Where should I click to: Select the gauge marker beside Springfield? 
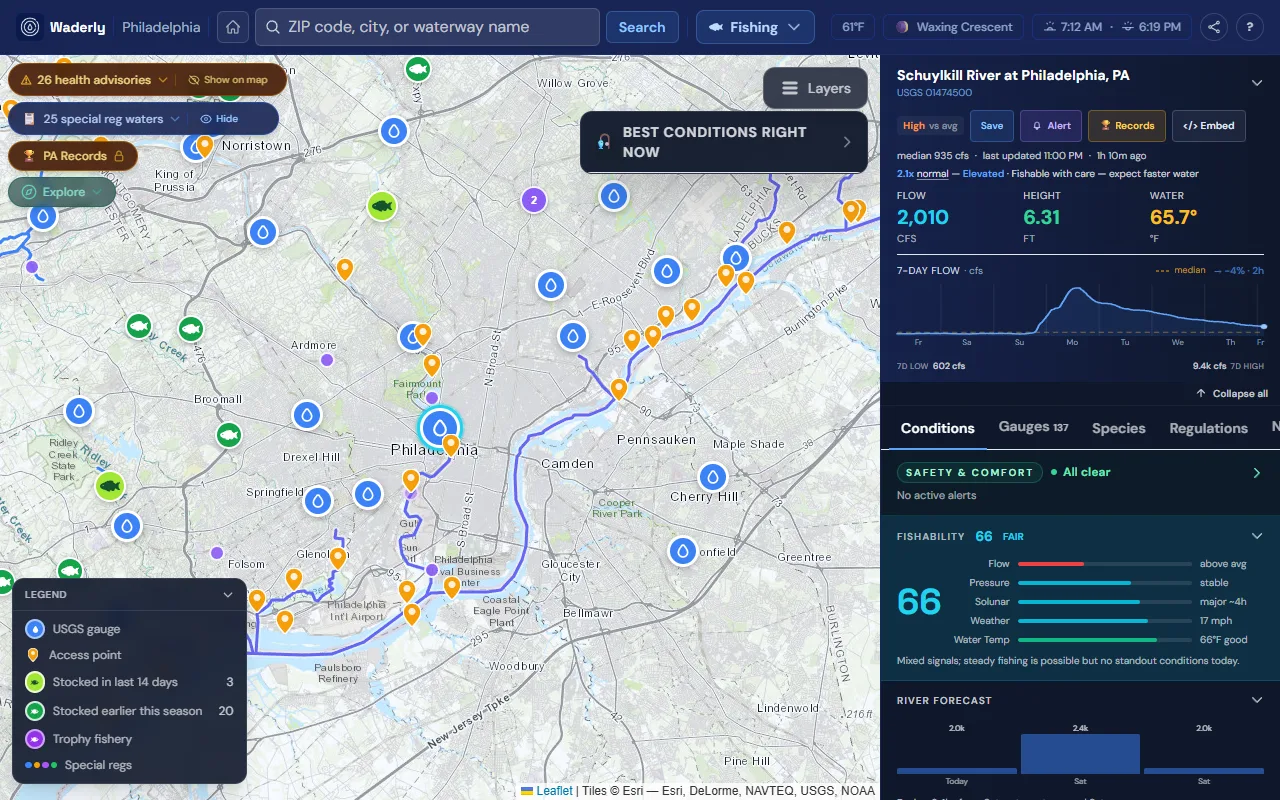(318, 500)
